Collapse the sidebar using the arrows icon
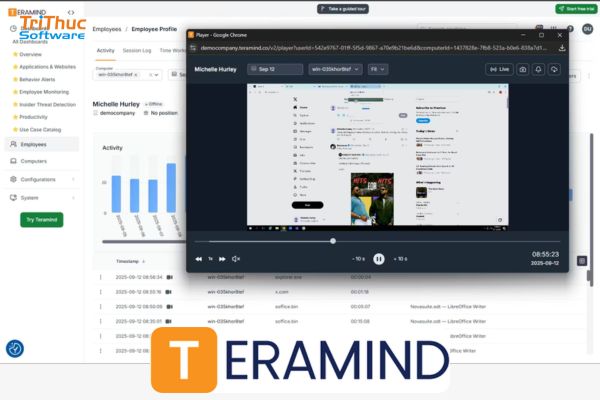 click(71, 11)
